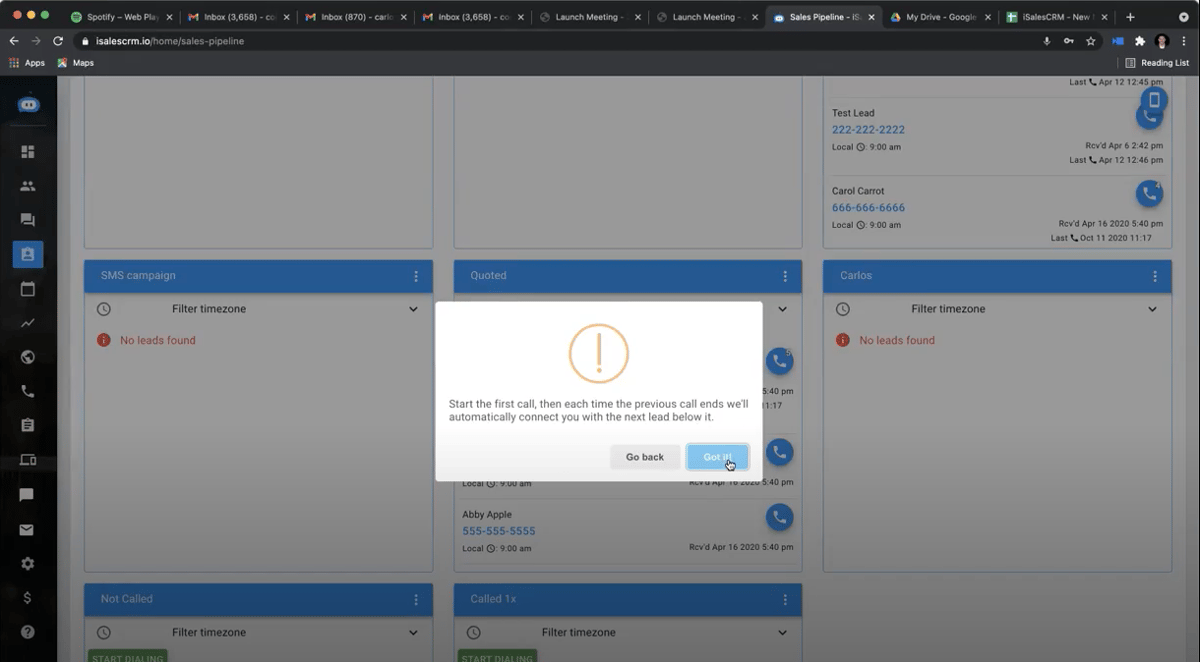Open the settings gear in the sidebar
Screen dimensions: 1200x662
pos(27,563)
